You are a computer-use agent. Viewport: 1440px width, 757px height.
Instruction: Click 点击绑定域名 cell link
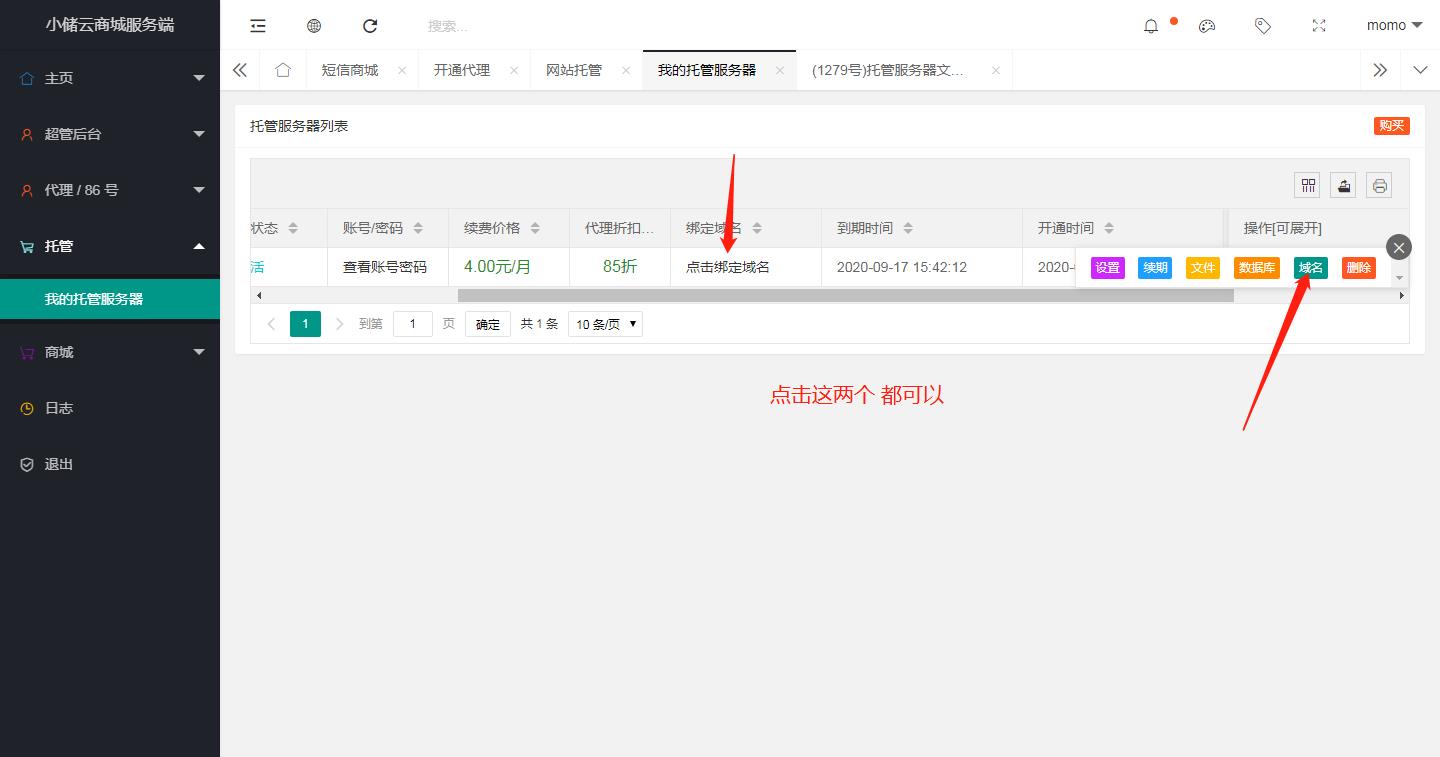pyautogui.click(x=728, y=268)
